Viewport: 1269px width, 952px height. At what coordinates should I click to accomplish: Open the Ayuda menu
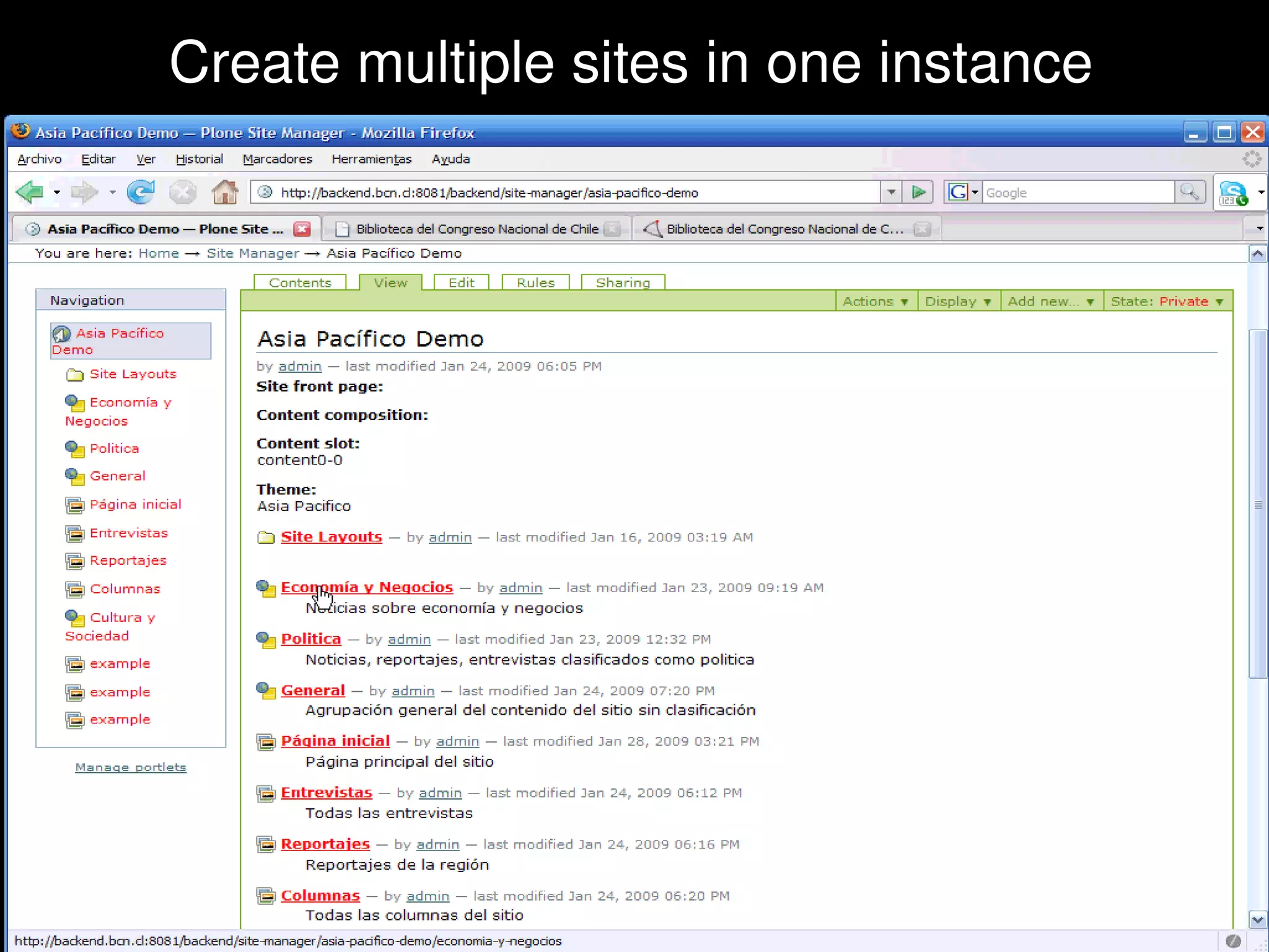450,159
